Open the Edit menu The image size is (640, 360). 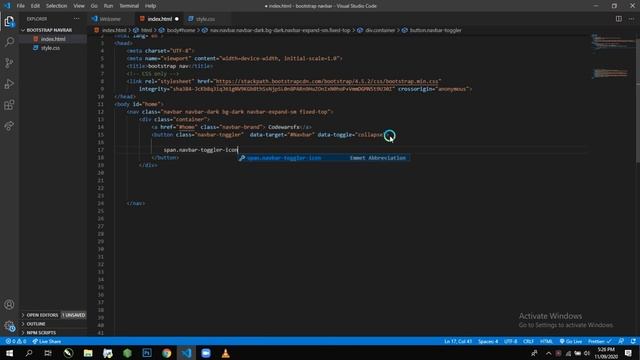click(35, 6)
